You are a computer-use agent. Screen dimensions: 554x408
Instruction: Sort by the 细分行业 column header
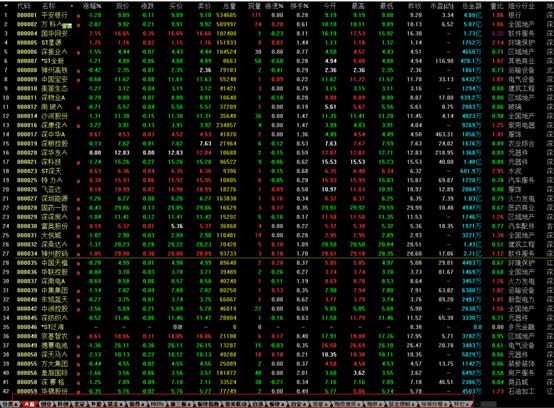pos(521,6)
